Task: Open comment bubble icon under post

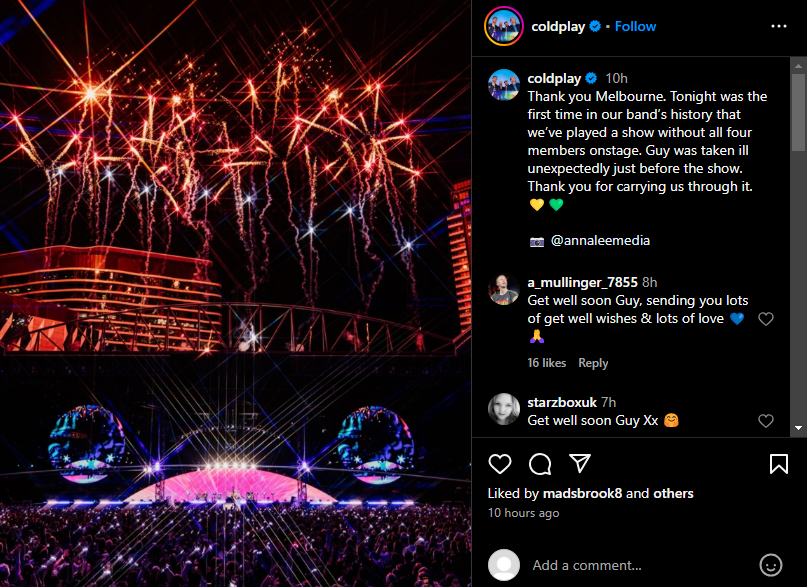Action: click(540, 464)
